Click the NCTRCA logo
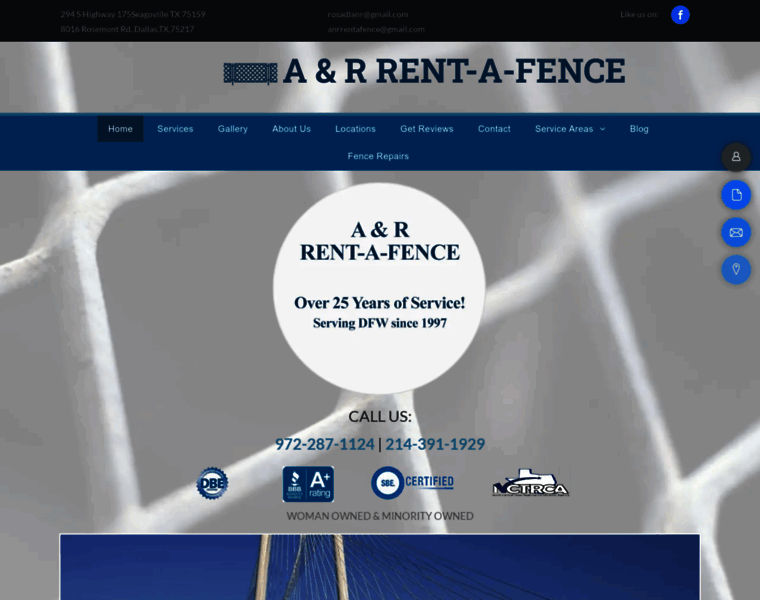The image size is (760, 600). (x=530, y=483)
